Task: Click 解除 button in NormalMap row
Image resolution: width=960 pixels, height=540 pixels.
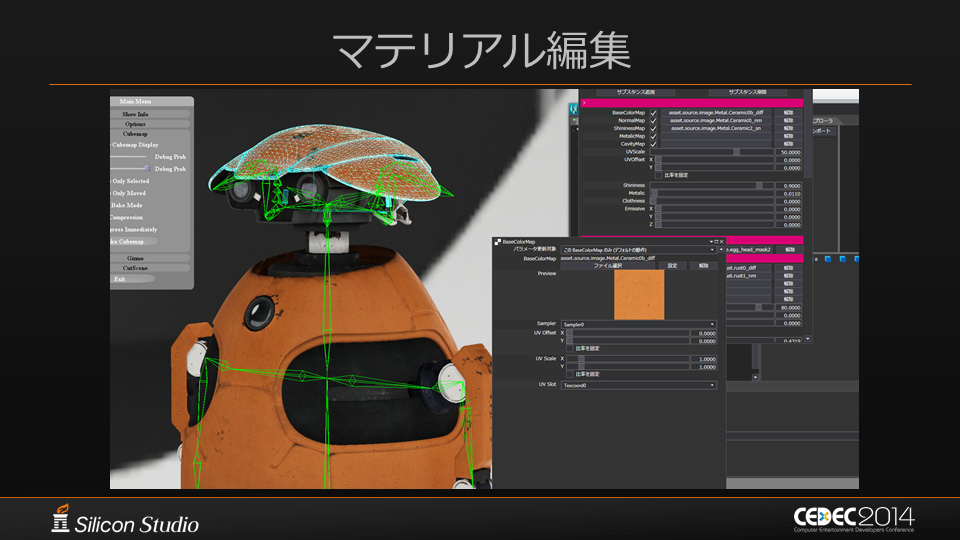Action: (789, 121)
